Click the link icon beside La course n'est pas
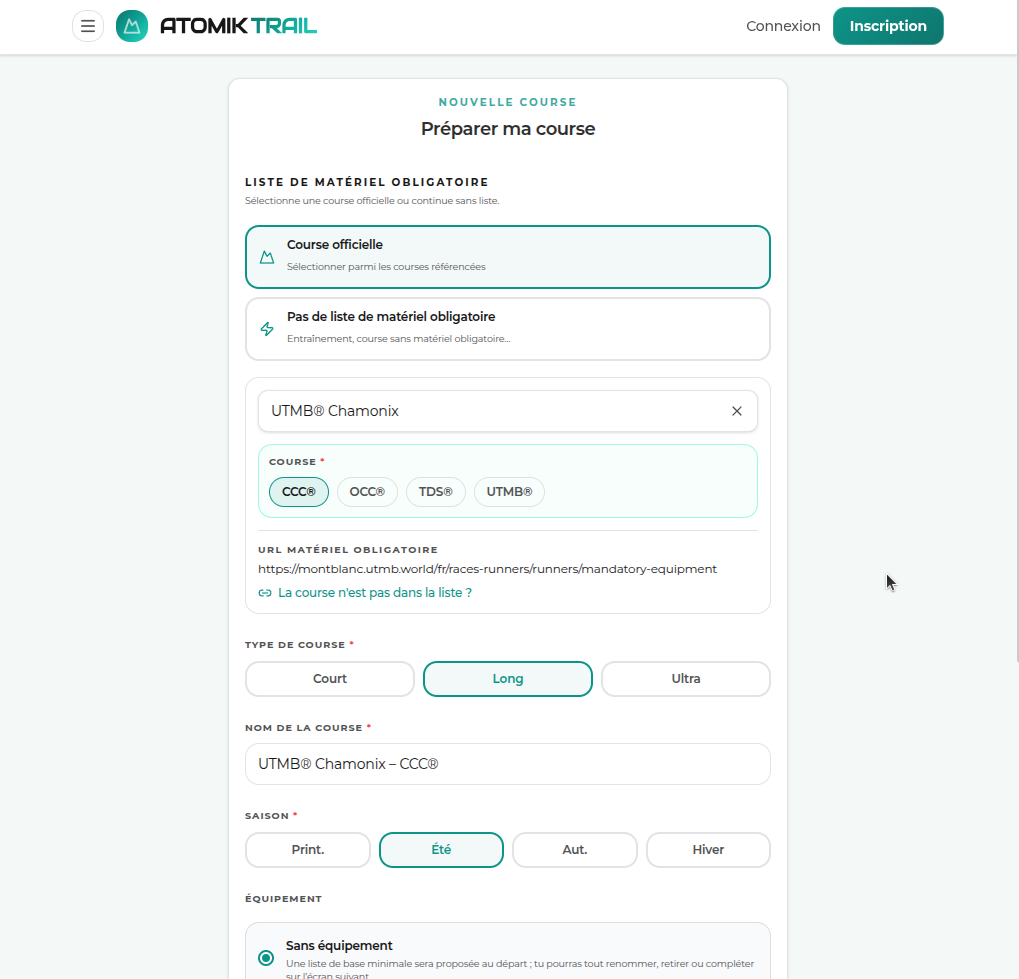The height and width of the screenshot is (979, 1019). (265, 593)
